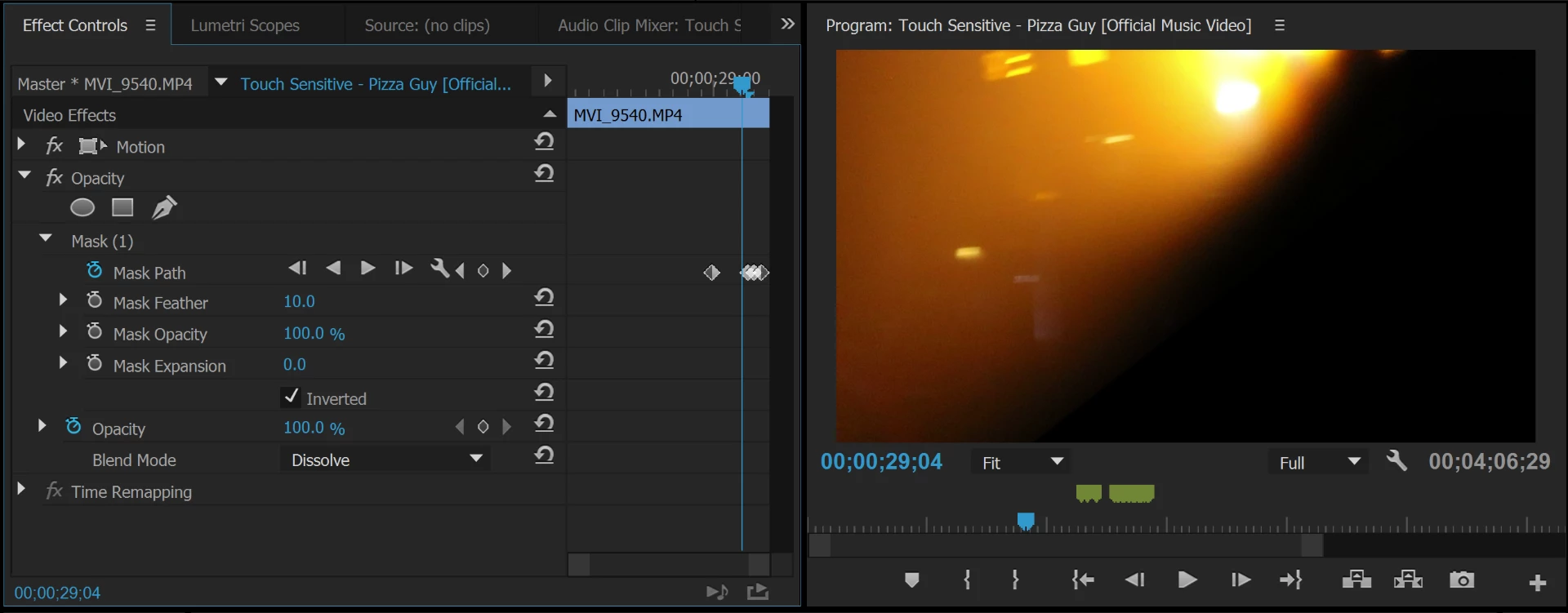The image size is (1568, 613).
Task: Open the Blend Mode Dissolve dropdown
Action: [x=385, y=460]
